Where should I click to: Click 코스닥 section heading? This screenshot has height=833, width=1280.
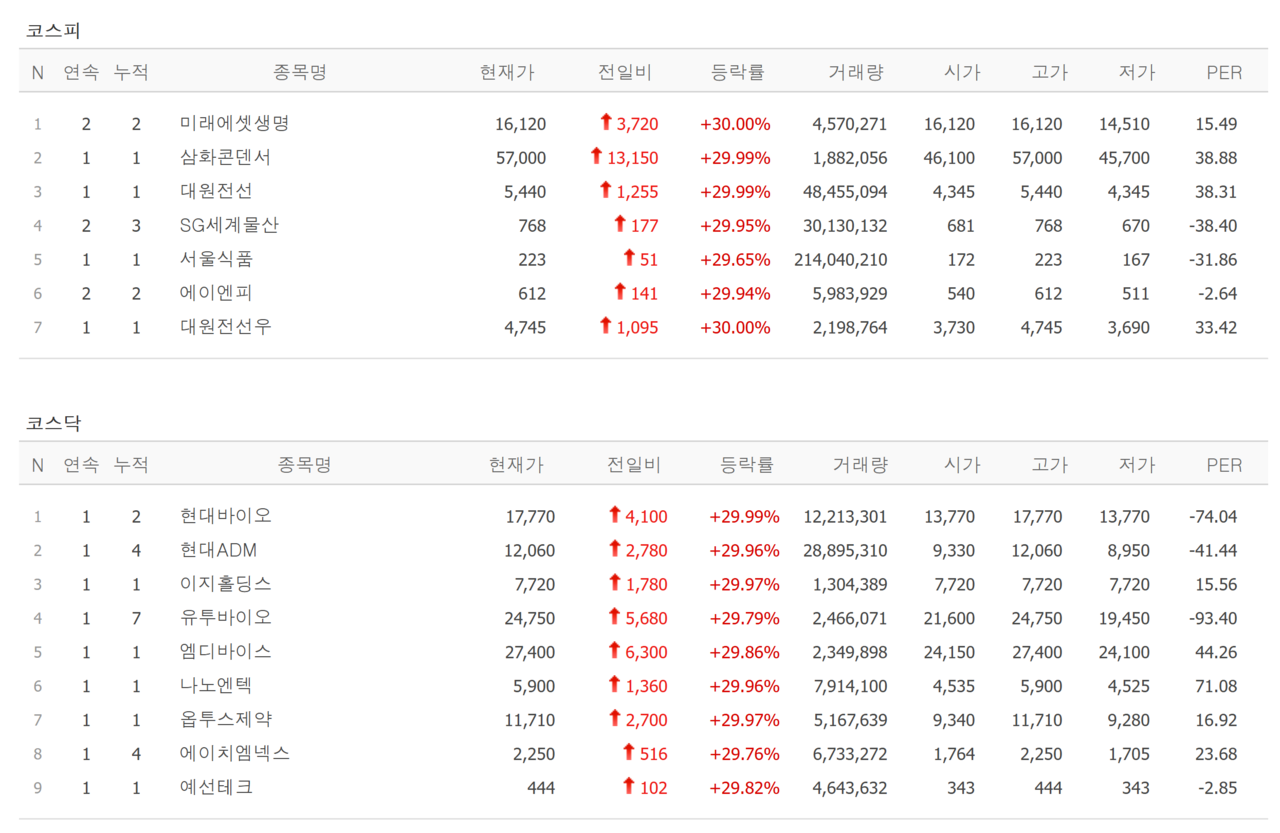point(53,424)
